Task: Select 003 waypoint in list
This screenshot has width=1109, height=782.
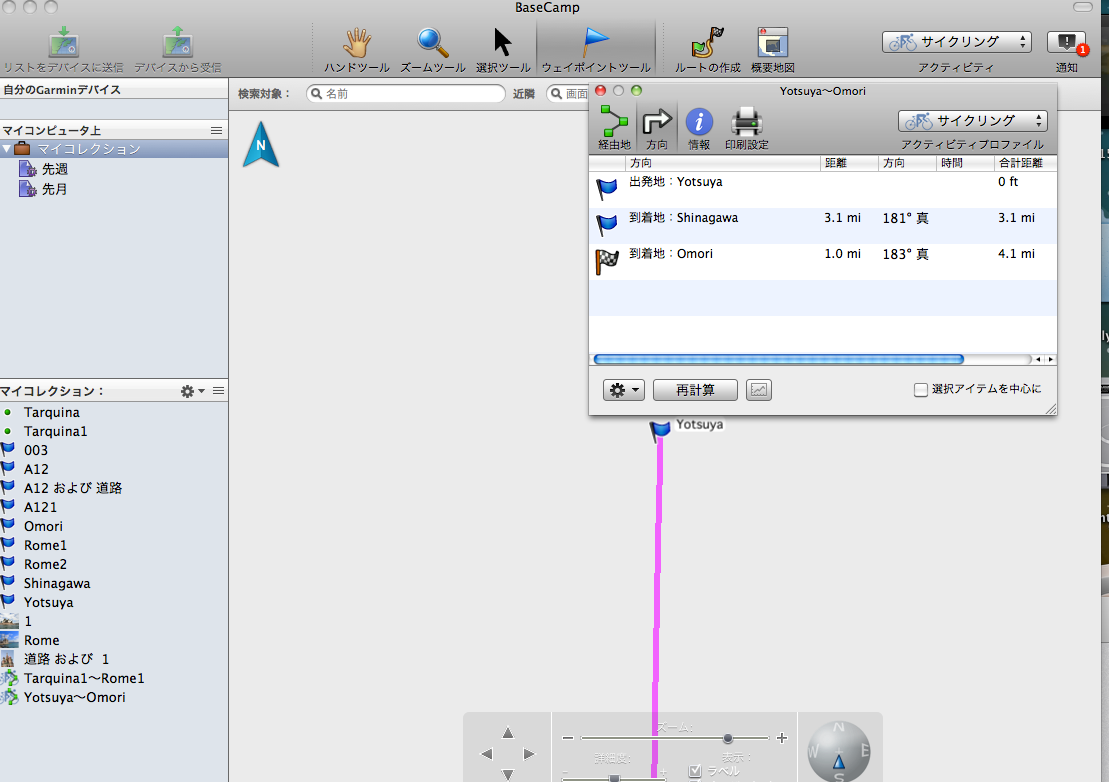Action: click(35, 450)
